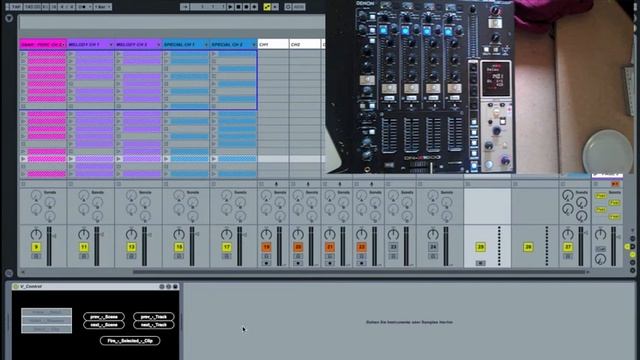This screenshot has height=360, width=640.
Task: Toggle return track activator 25
Action: click(480, 247)
